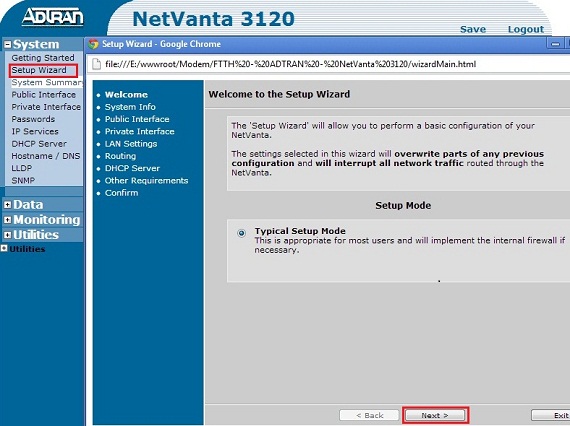Go to Confirm wizard step

tap(121, 193)
